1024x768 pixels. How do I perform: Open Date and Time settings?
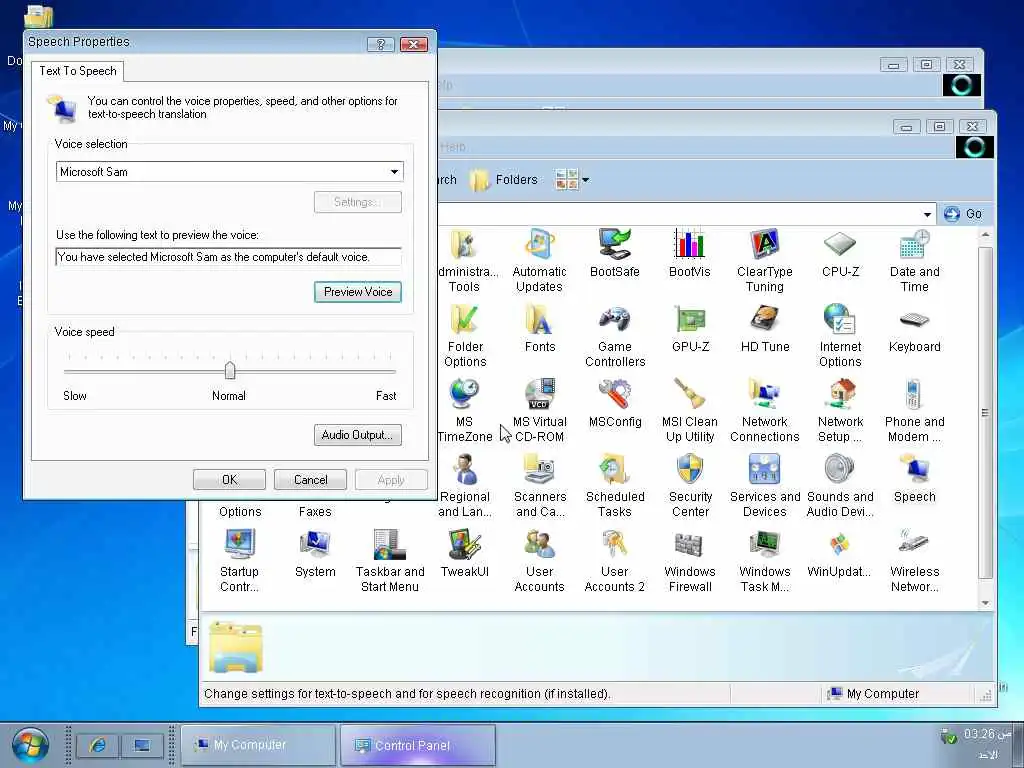tap(914, 261)
